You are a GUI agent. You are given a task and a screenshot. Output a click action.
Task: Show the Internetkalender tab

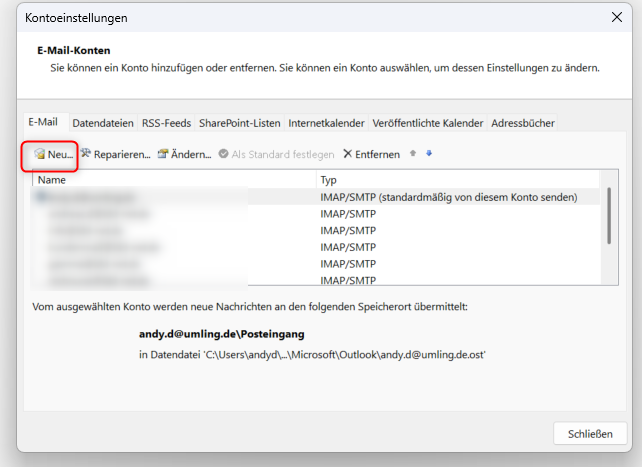click(326, 123)
